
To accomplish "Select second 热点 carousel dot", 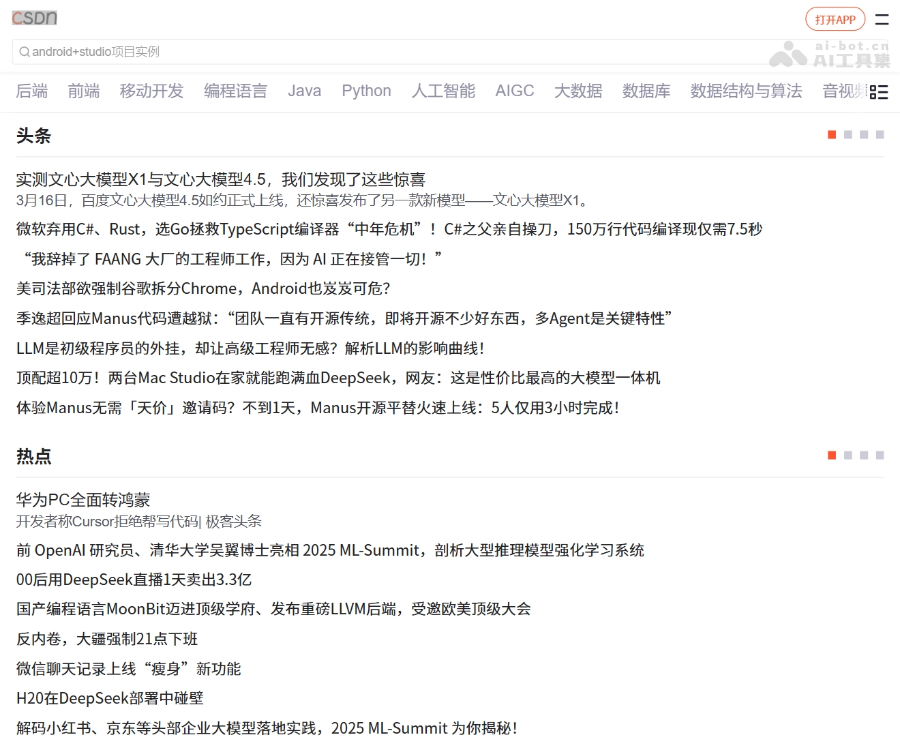I will (x=848, y=455).
